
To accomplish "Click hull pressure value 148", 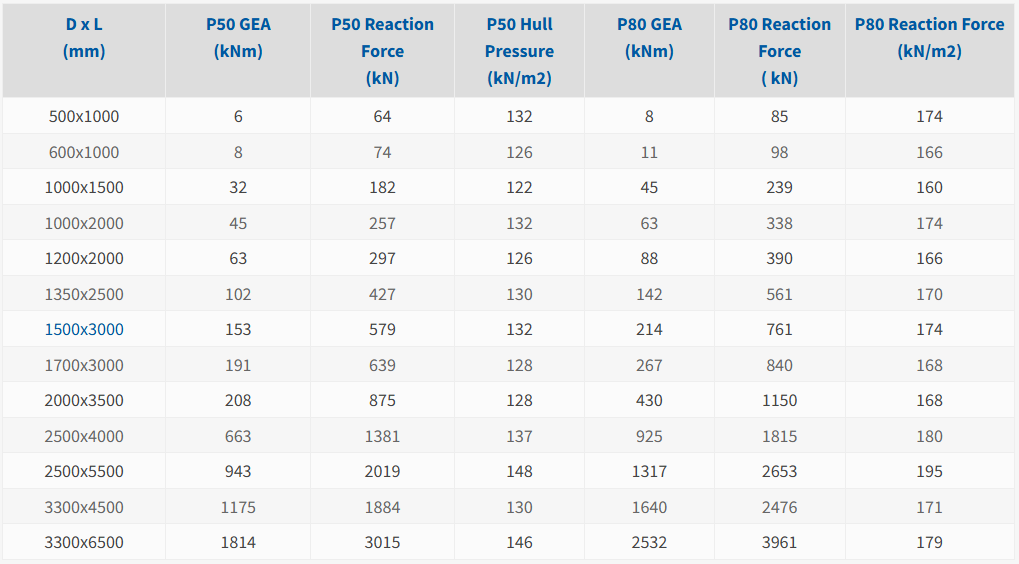I will [x=519, y=471].
